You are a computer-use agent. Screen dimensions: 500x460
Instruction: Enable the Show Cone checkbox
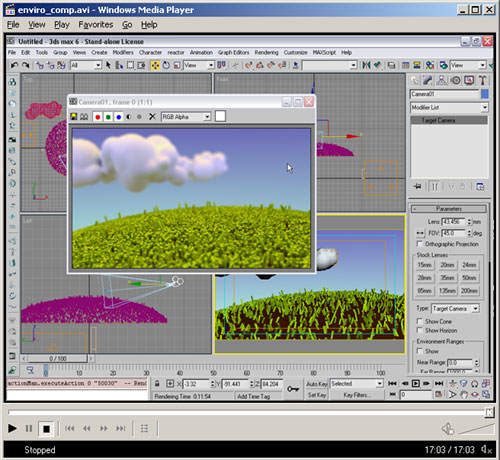(x=420, y=321)
